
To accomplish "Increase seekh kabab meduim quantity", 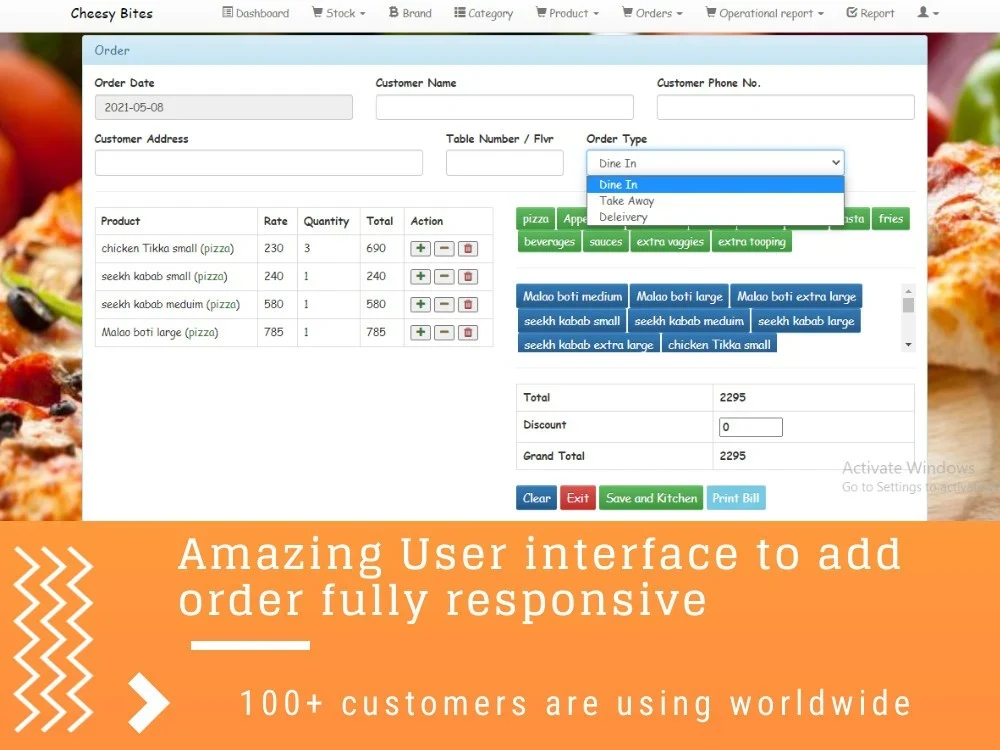I will point(420,304).
